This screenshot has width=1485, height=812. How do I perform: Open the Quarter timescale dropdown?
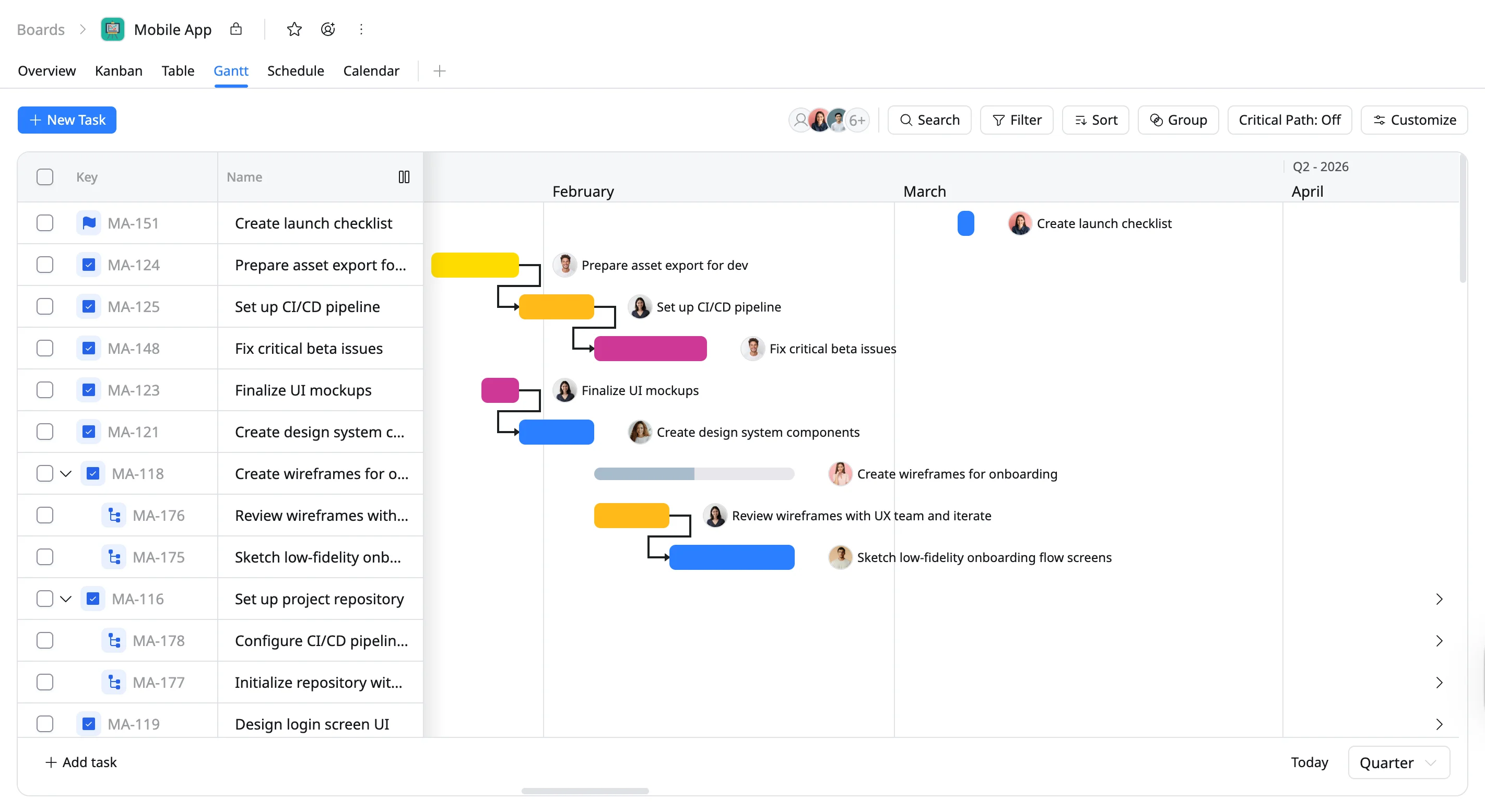1398,762
